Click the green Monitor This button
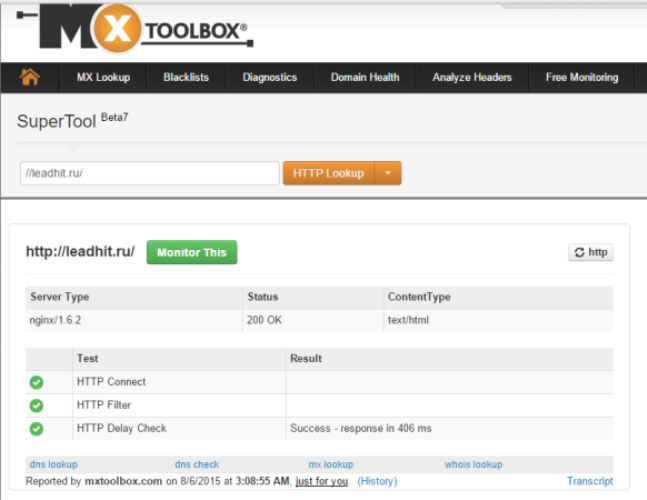 (191, 252)
